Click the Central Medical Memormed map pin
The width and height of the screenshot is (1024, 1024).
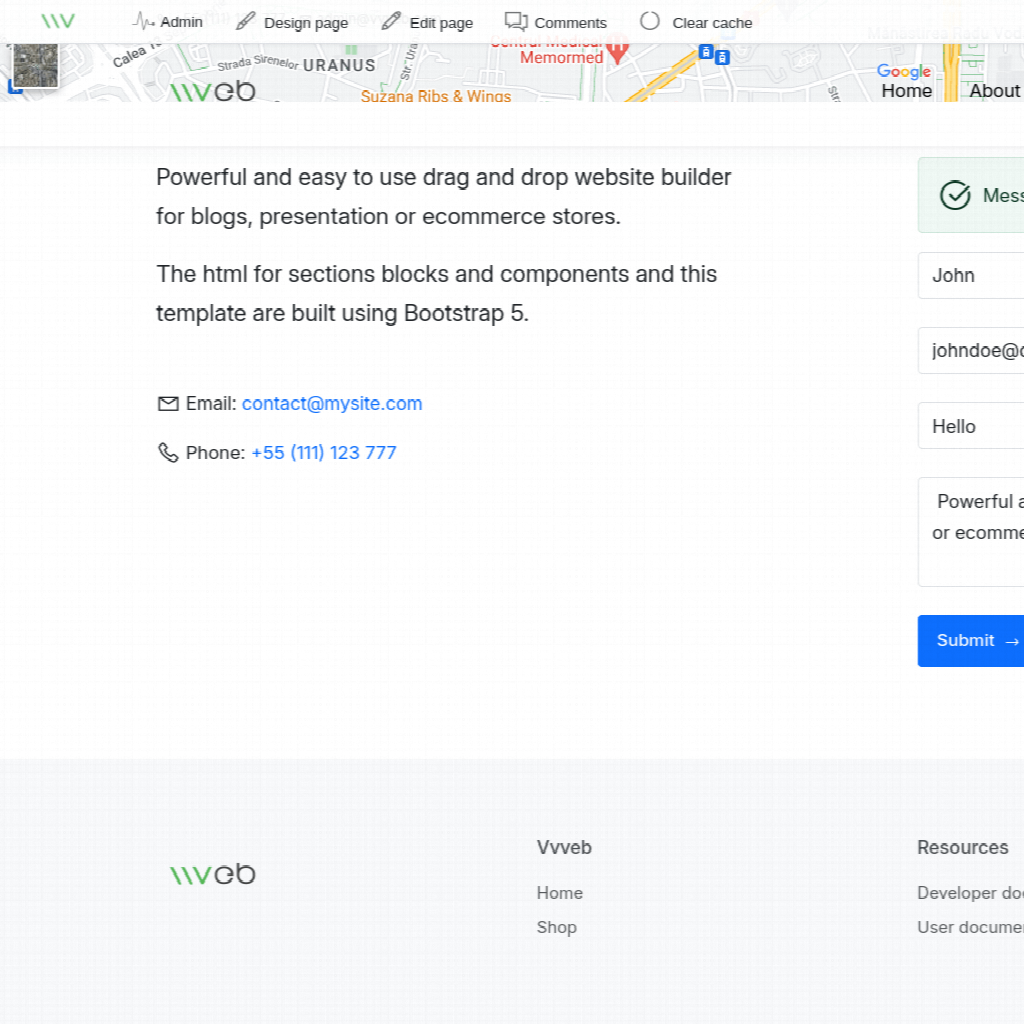pyautogui.click(x=618, y=45)
